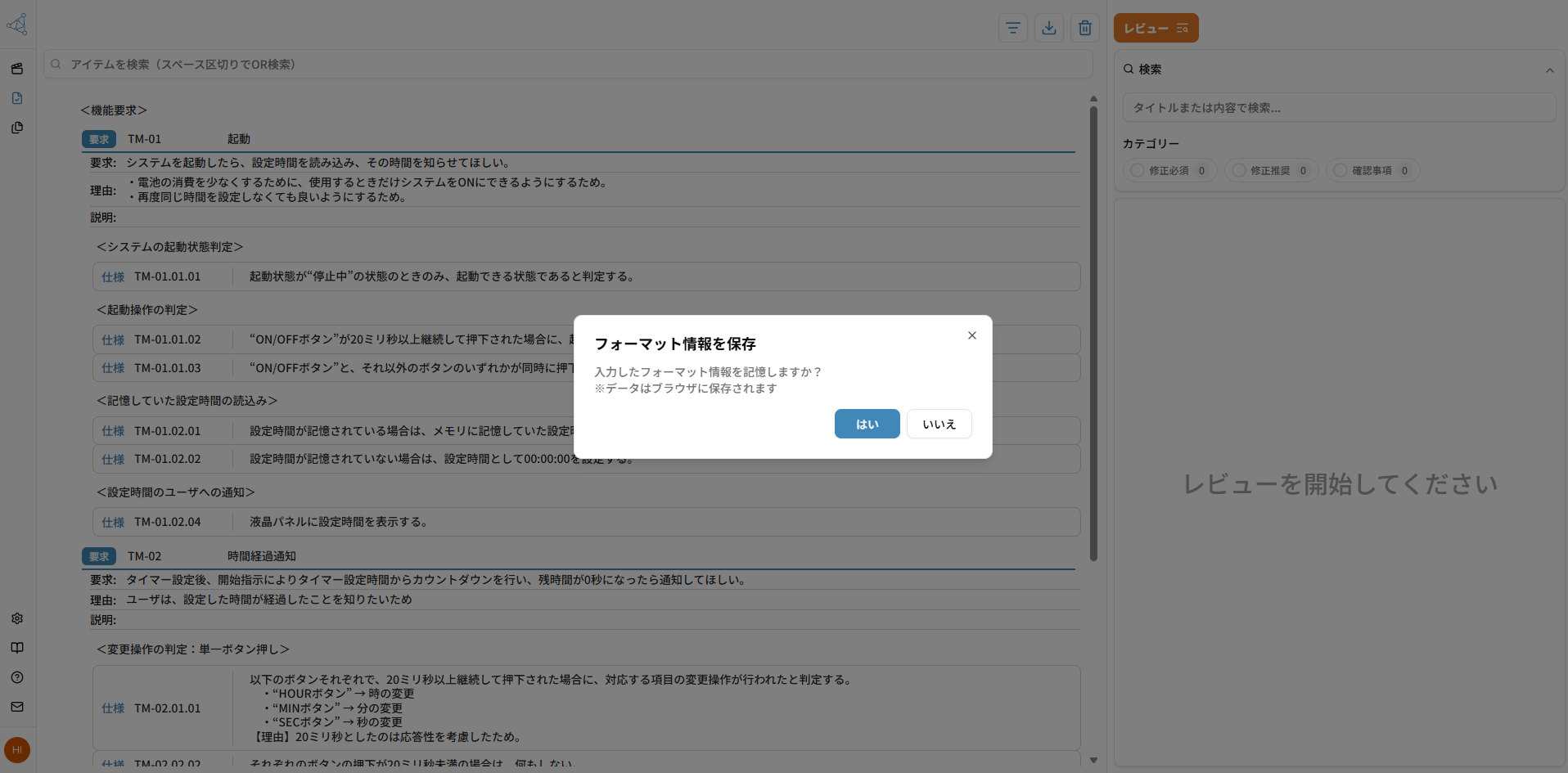This screenshot has width=1568, height=773.
Task: Open the filter icon above the item list
Action: click(1012, 27)
